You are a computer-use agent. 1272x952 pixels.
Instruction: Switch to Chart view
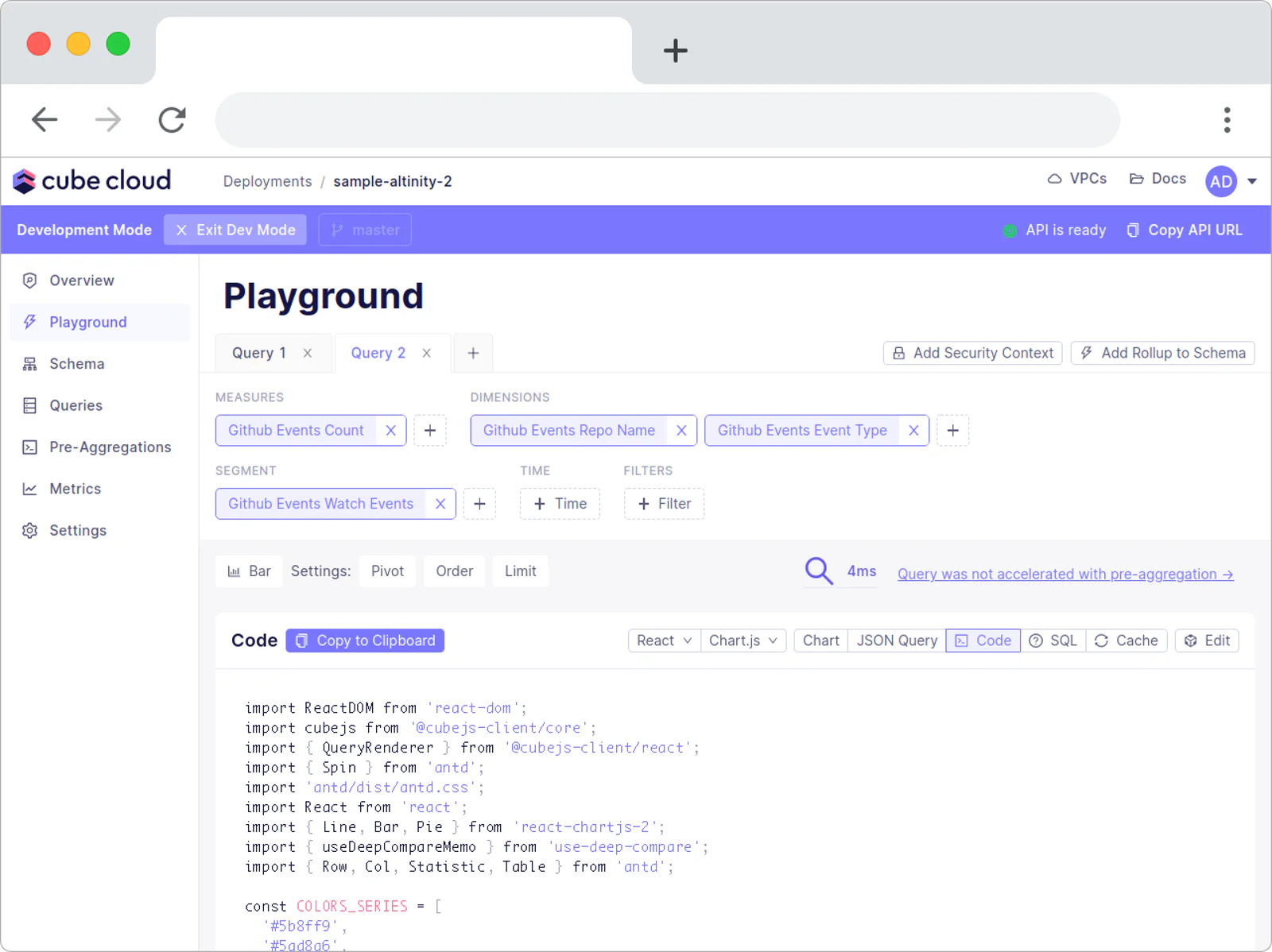(820, 640)
